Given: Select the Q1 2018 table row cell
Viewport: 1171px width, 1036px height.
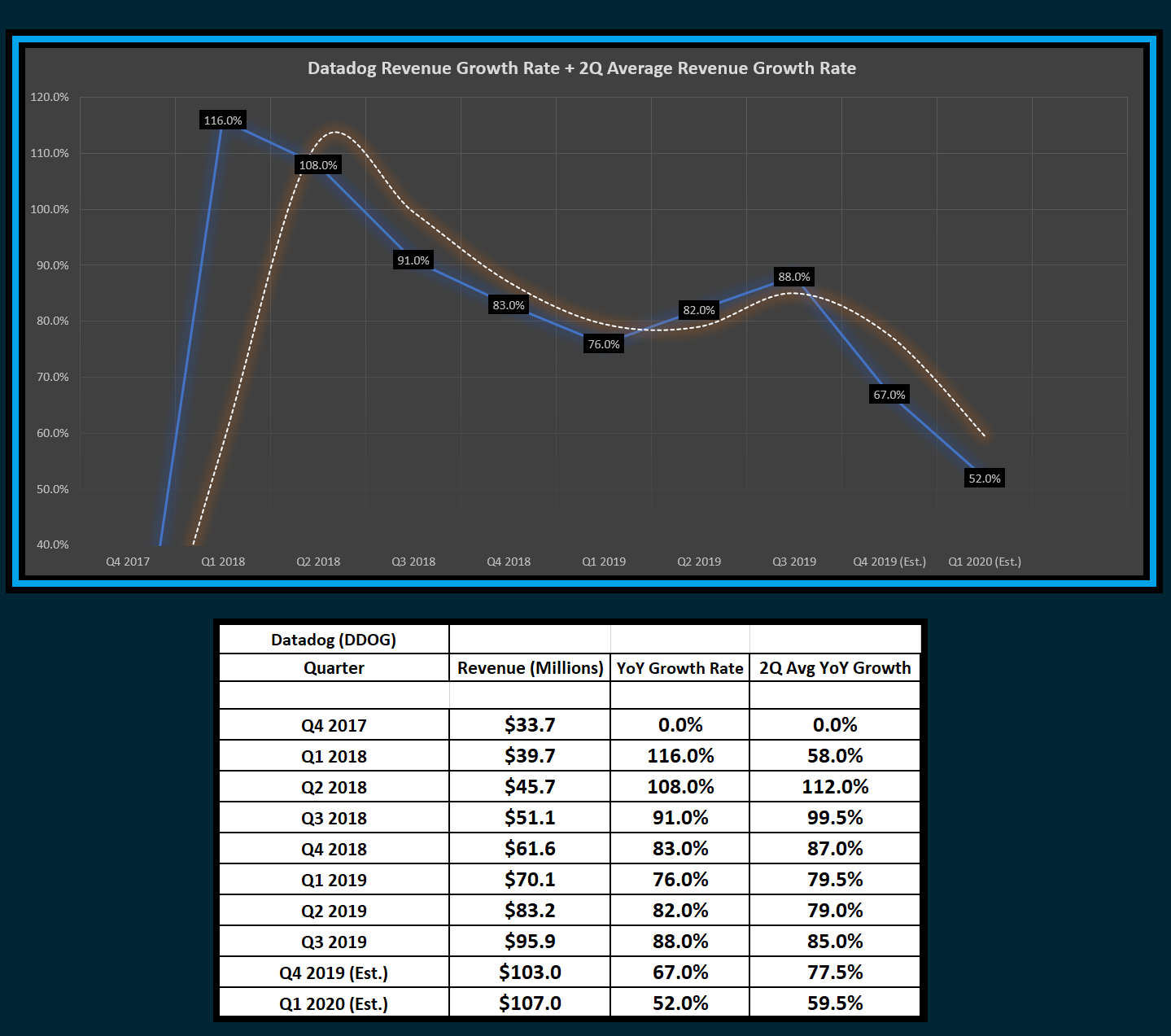Looking at the screenshot, I should click(334, 756).
